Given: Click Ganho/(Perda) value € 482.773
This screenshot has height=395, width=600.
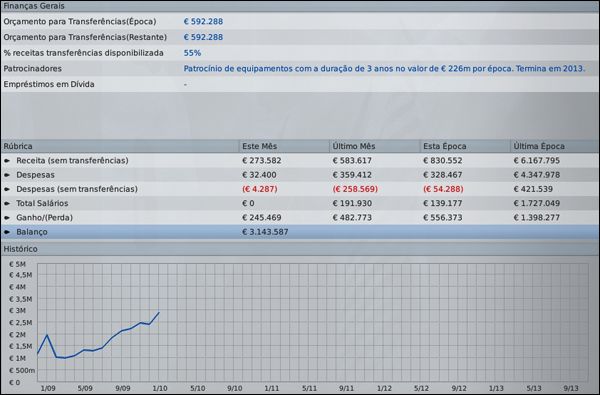Looking at the screenshot, I should (352, 218).
